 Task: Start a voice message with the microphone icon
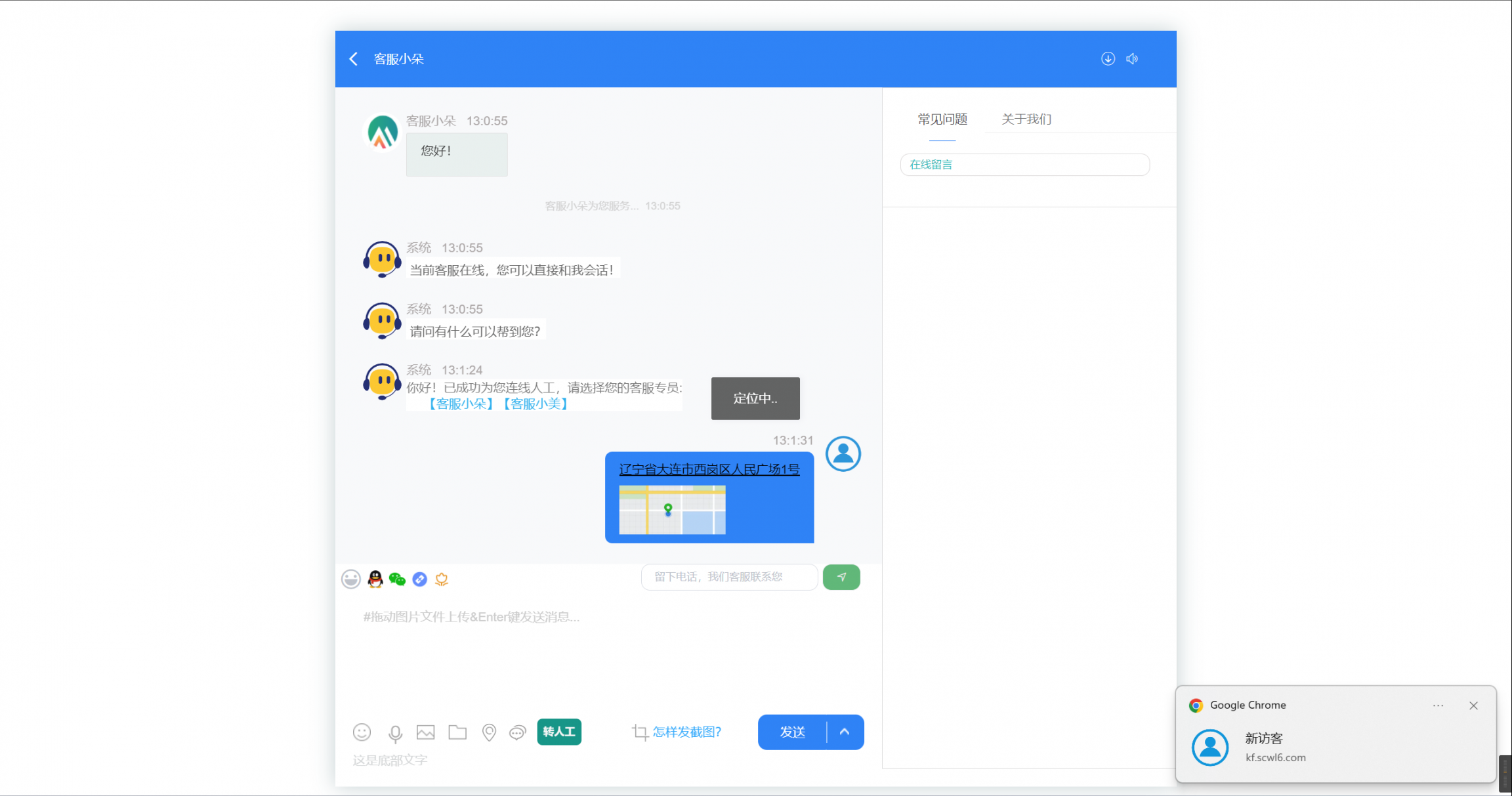pos(394,732)
